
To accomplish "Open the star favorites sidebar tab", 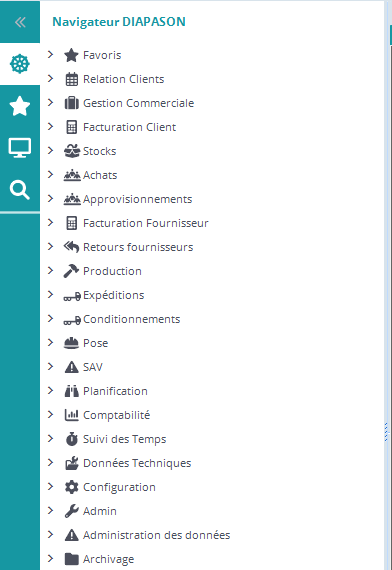I will [x=20, y=106].
